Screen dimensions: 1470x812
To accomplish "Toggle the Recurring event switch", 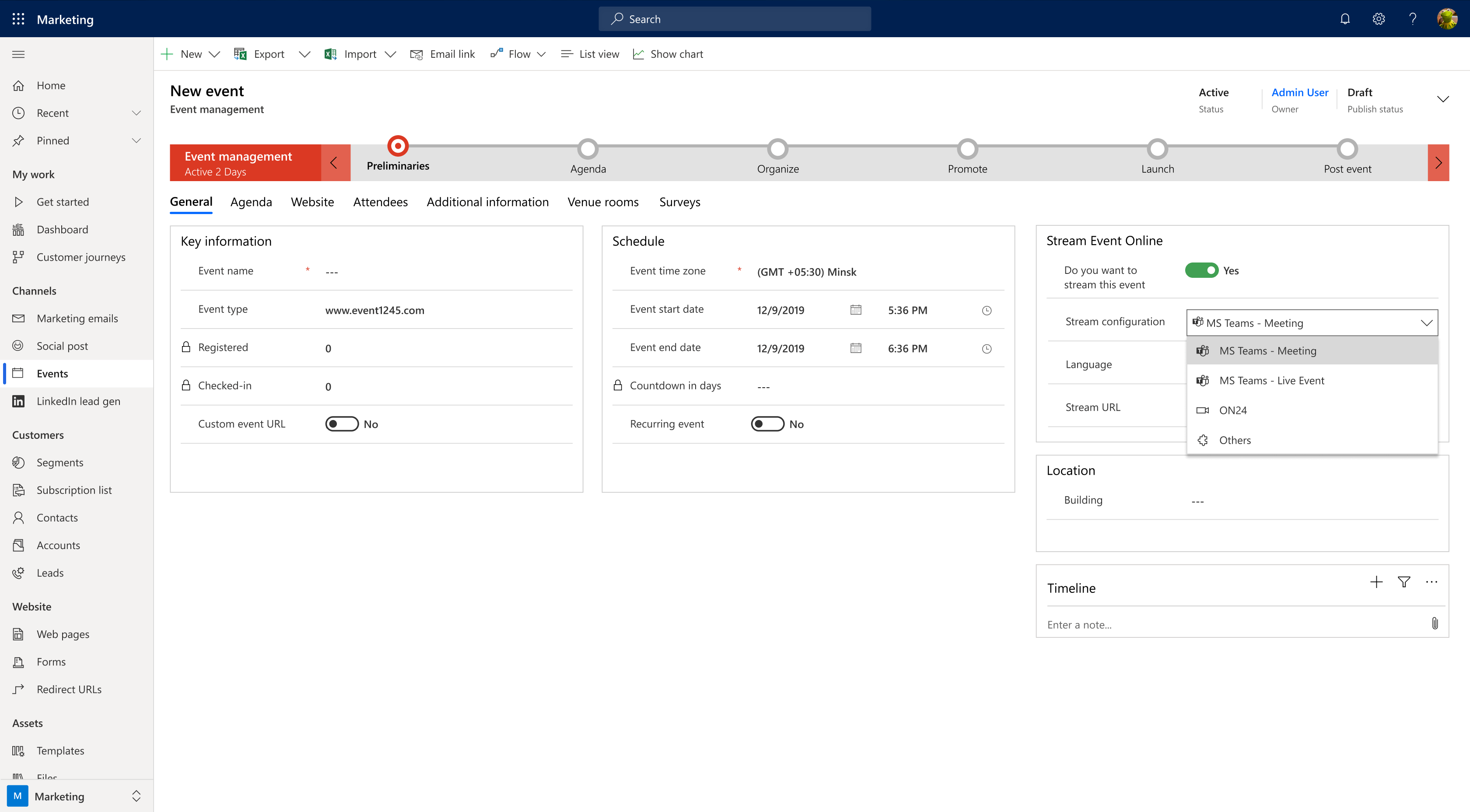I will 768,423.
